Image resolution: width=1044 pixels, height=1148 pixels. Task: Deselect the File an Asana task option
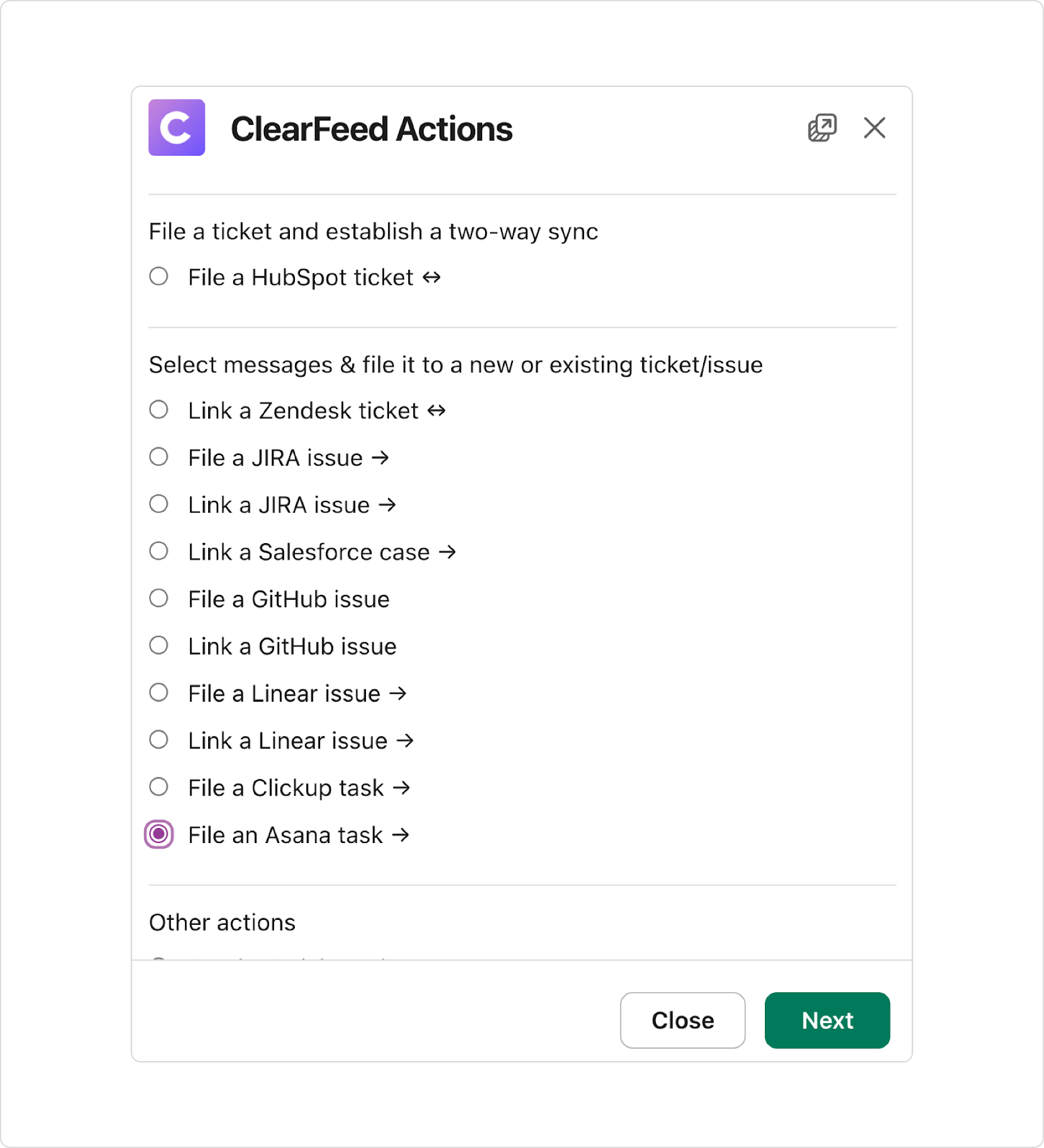[159, 834]
